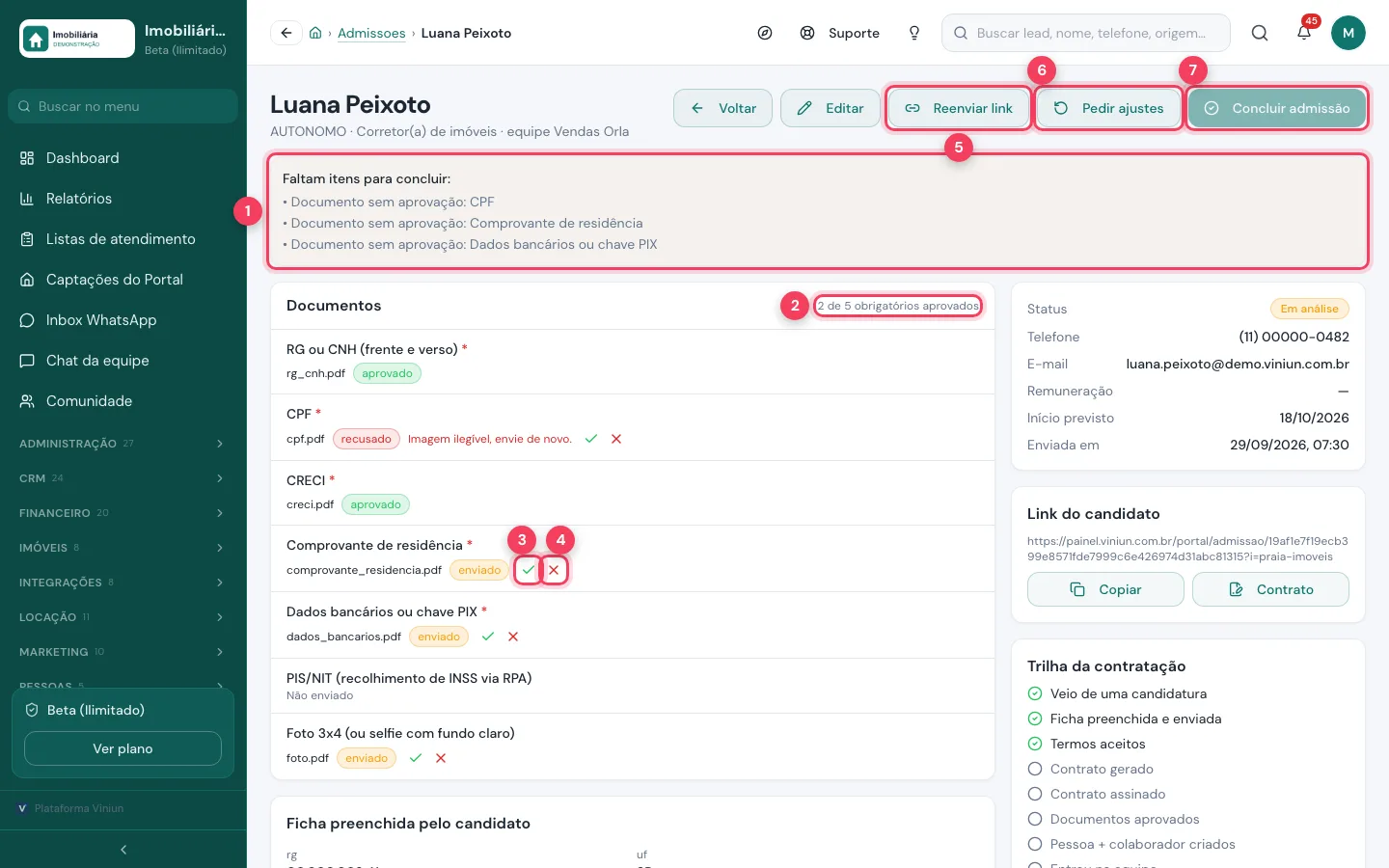
Task: Reject the Comprovante de residência document X
Action: (x=554, y=570)
